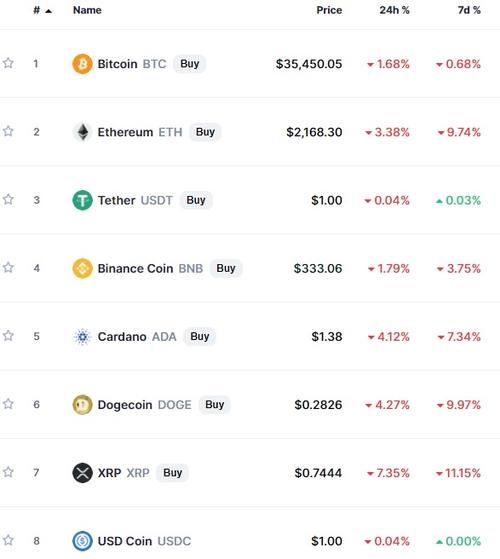
Task: Click the Dogecoin logo icon
Action: point(82,405)
